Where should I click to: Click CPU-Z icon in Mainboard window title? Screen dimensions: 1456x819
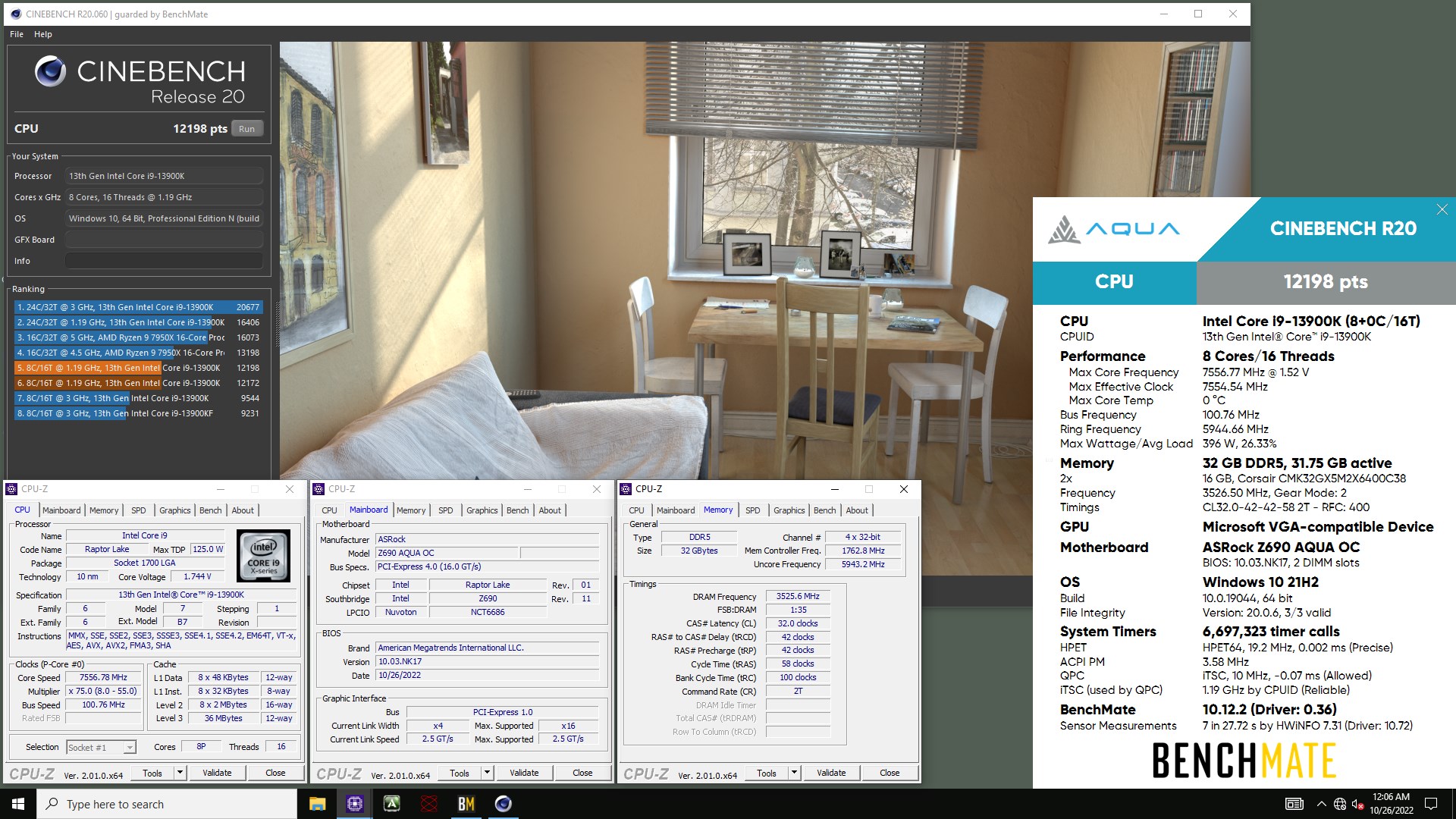point(319,489)
